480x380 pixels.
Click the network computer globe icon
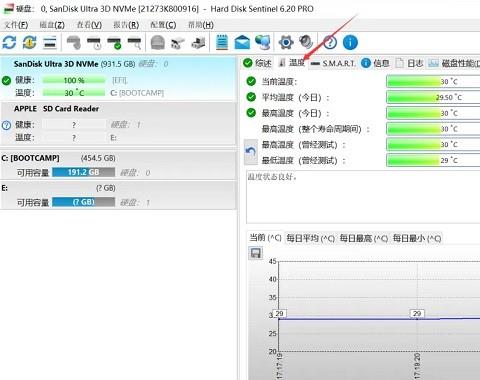263,42
